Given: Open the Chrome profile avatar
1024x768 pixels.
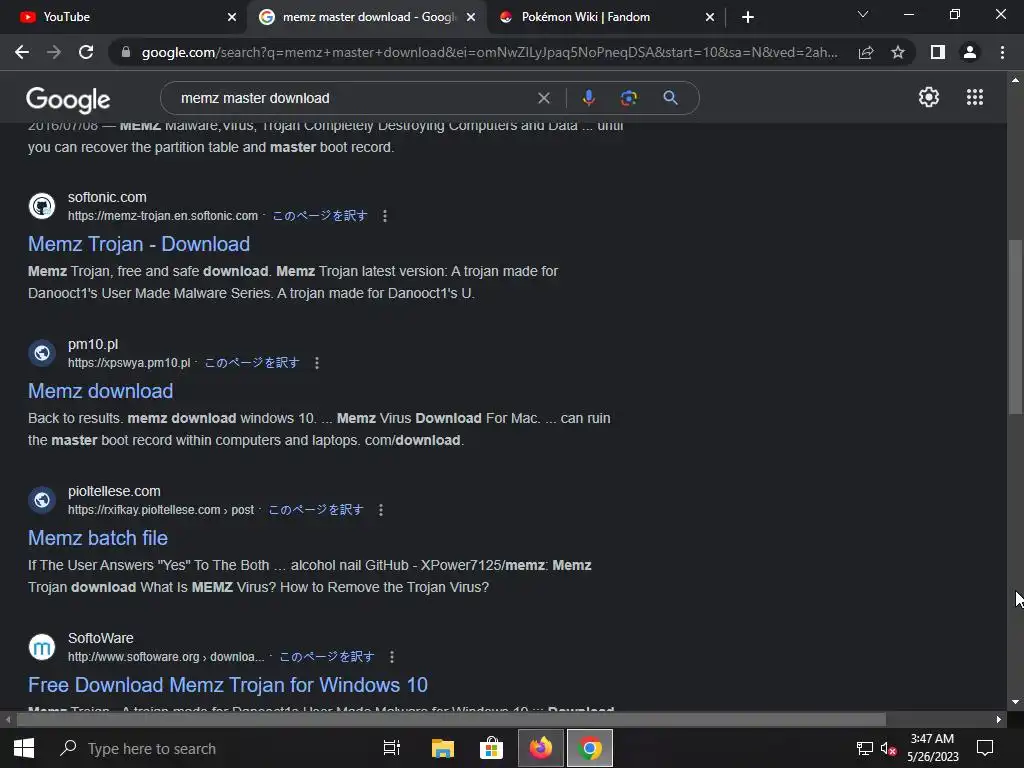Looking at the screenshot, I should pos(970,52).
